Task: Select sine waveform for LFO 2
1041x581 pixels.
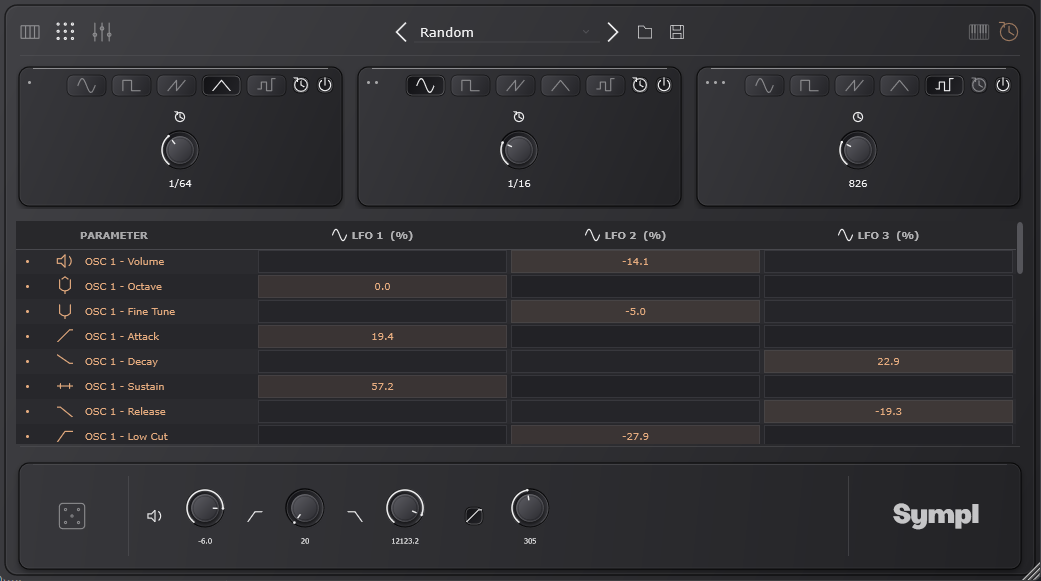Action: point(425,85)
